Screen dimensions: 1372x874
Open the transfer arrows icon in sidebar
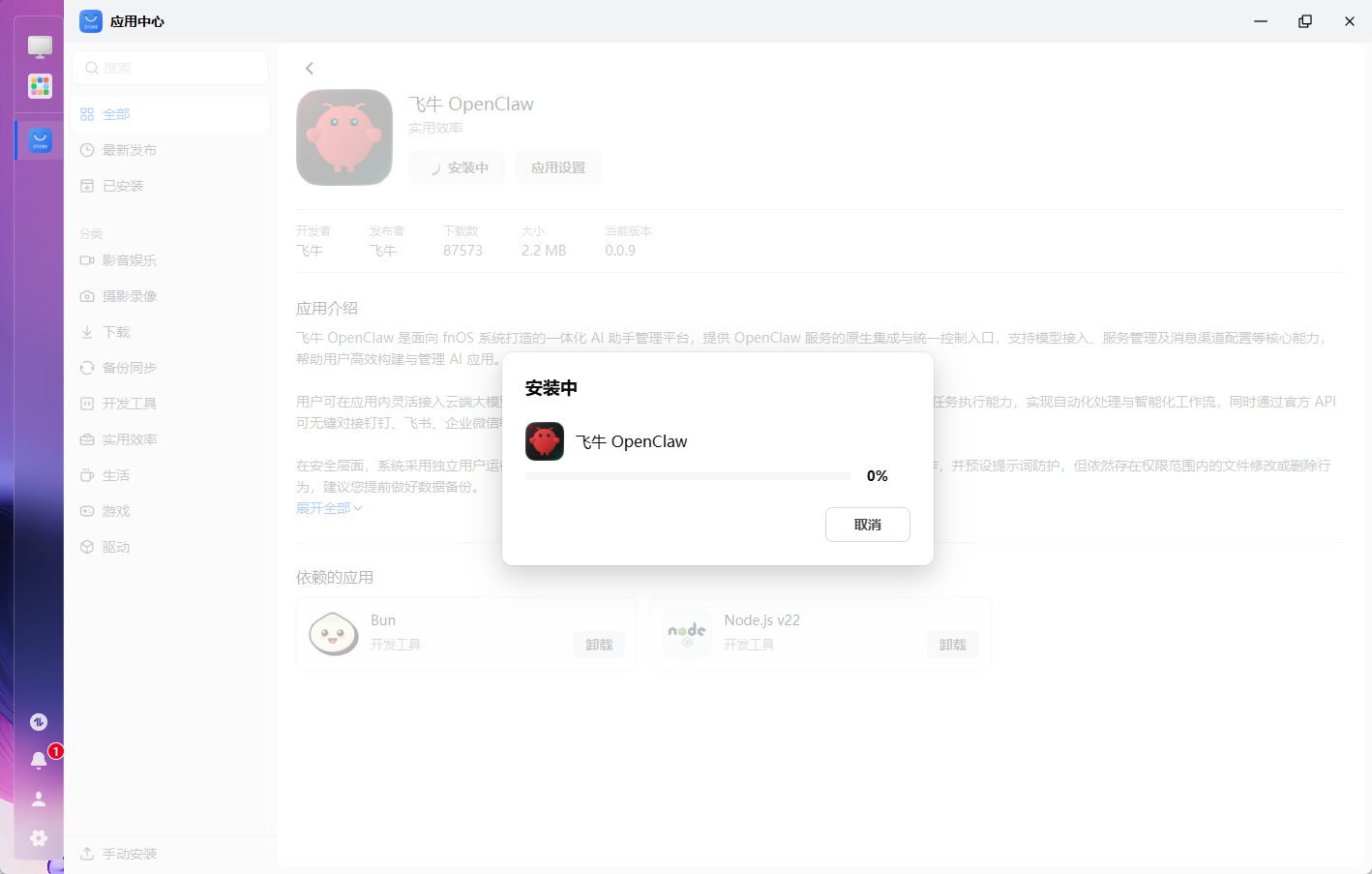tap(39, 721)
